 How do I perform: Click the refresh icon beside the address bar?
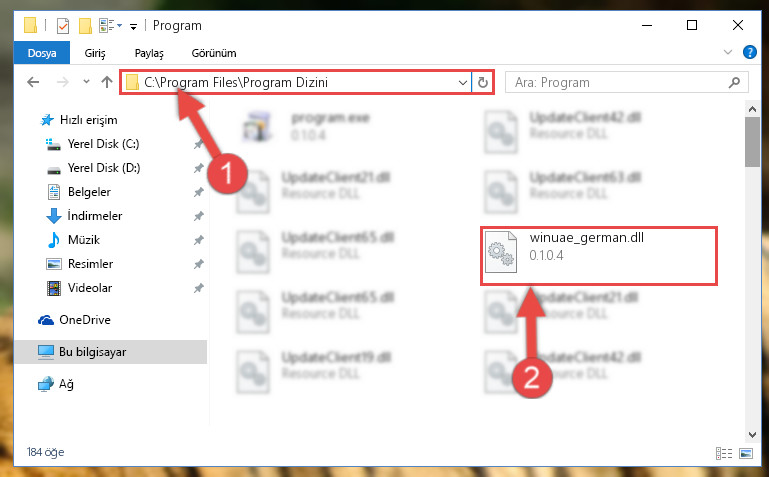(x=483, y=82)
